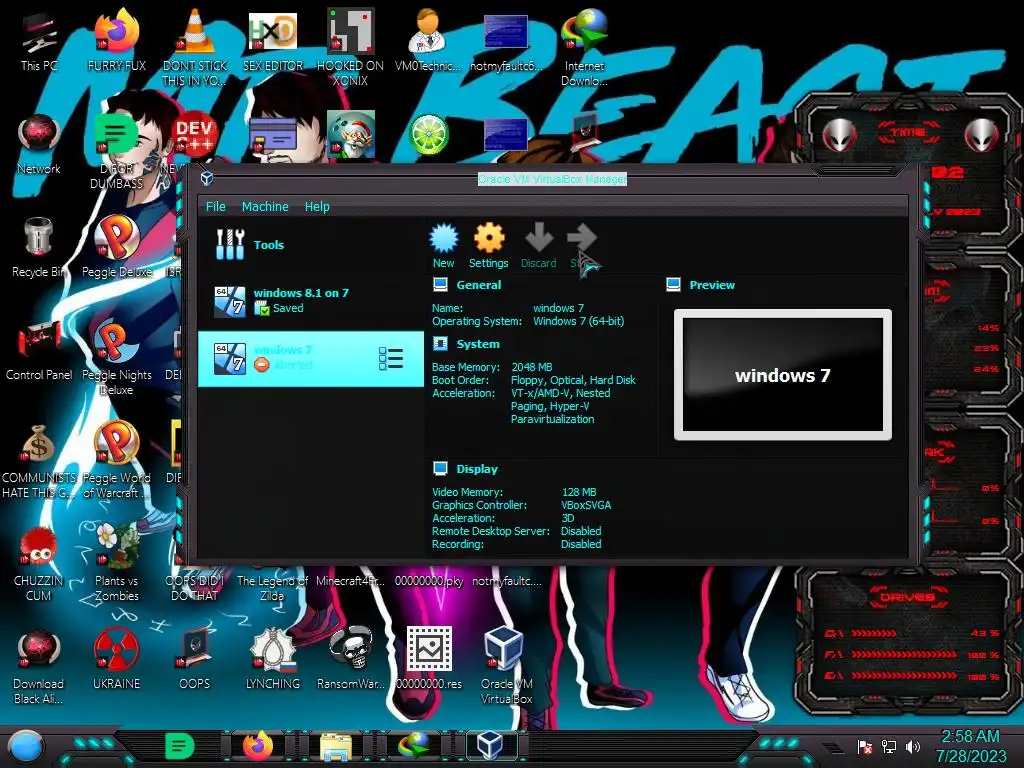
Task: Click the New machine icon in VirtualBox
Action: click(443, 246)
